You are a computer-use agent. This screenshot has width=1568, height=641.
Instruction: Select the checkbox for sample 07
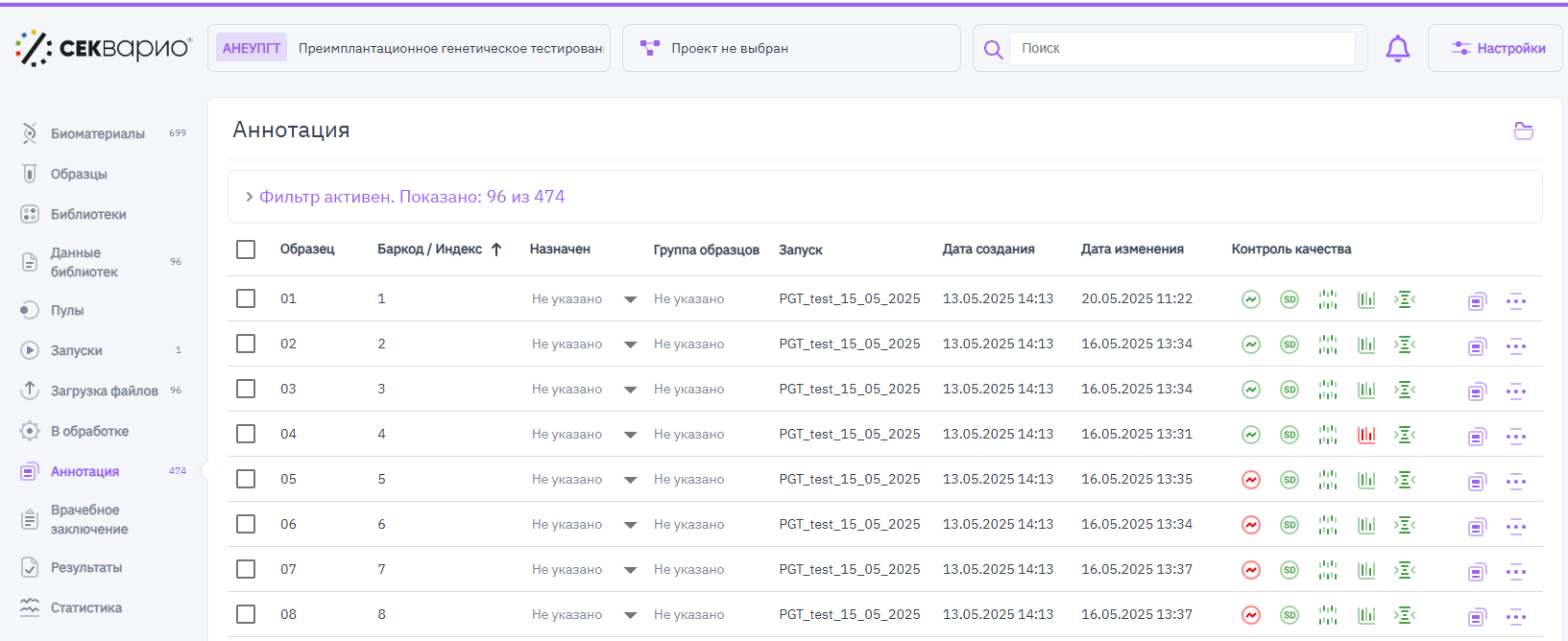coord(246,569)
